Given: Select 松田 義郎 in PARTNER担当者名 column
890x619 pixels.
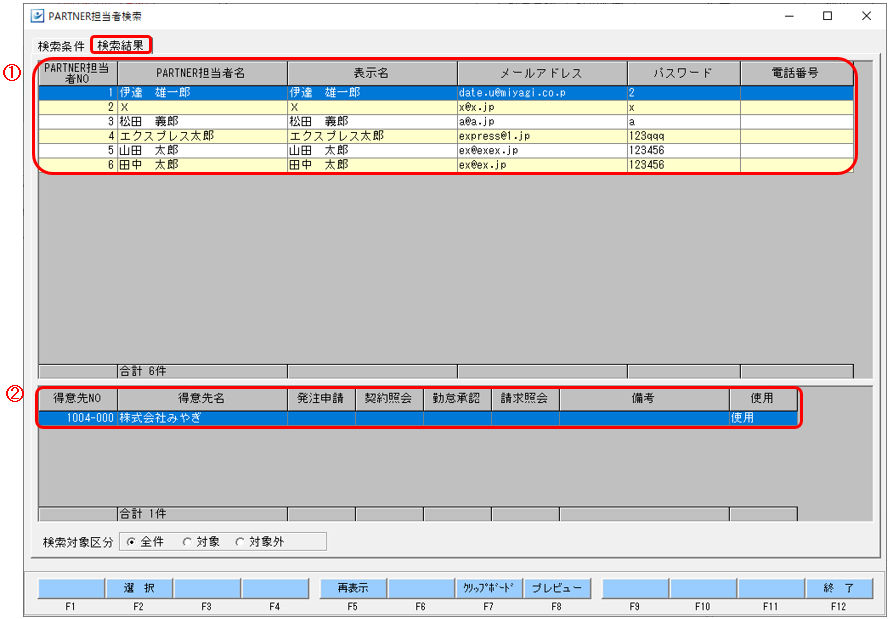Looking at the screenshot, I should pyautogui.click(x=202, y=121).
